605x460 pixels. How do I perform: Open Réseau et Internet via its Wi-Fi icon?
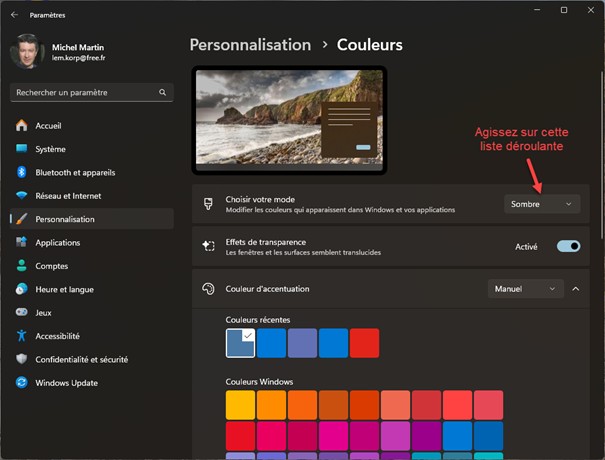21,196
